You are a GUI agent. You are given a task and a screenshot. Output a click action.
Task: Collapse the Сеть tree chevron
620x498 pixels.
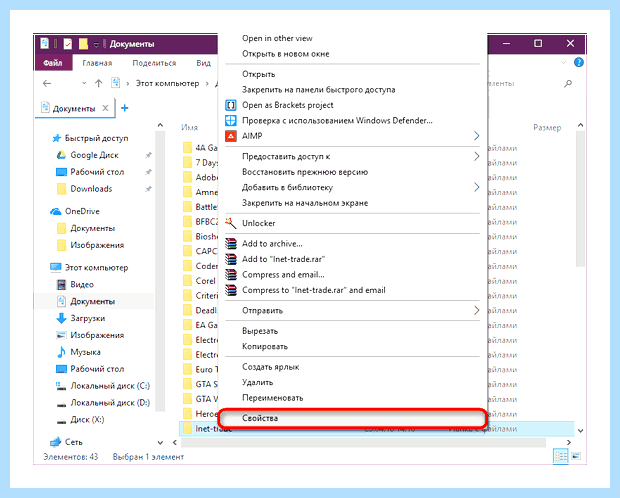click(x=160, y=442)
